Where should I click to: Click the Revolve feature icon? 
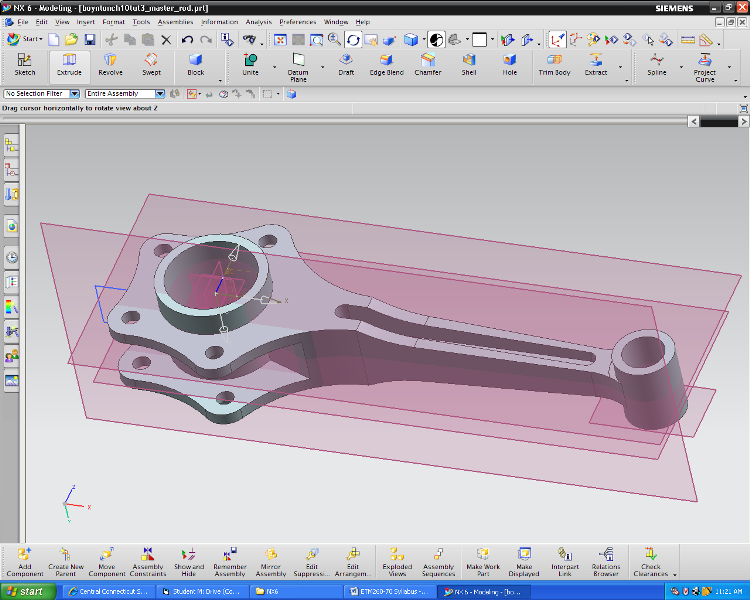tap(110, 65)
